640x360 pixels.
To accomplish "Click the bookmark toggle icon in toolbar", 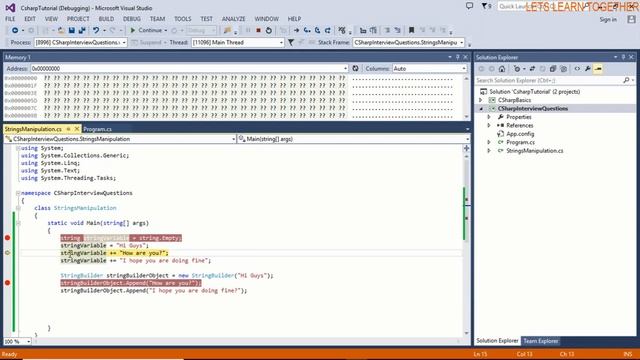I will 411,30.
